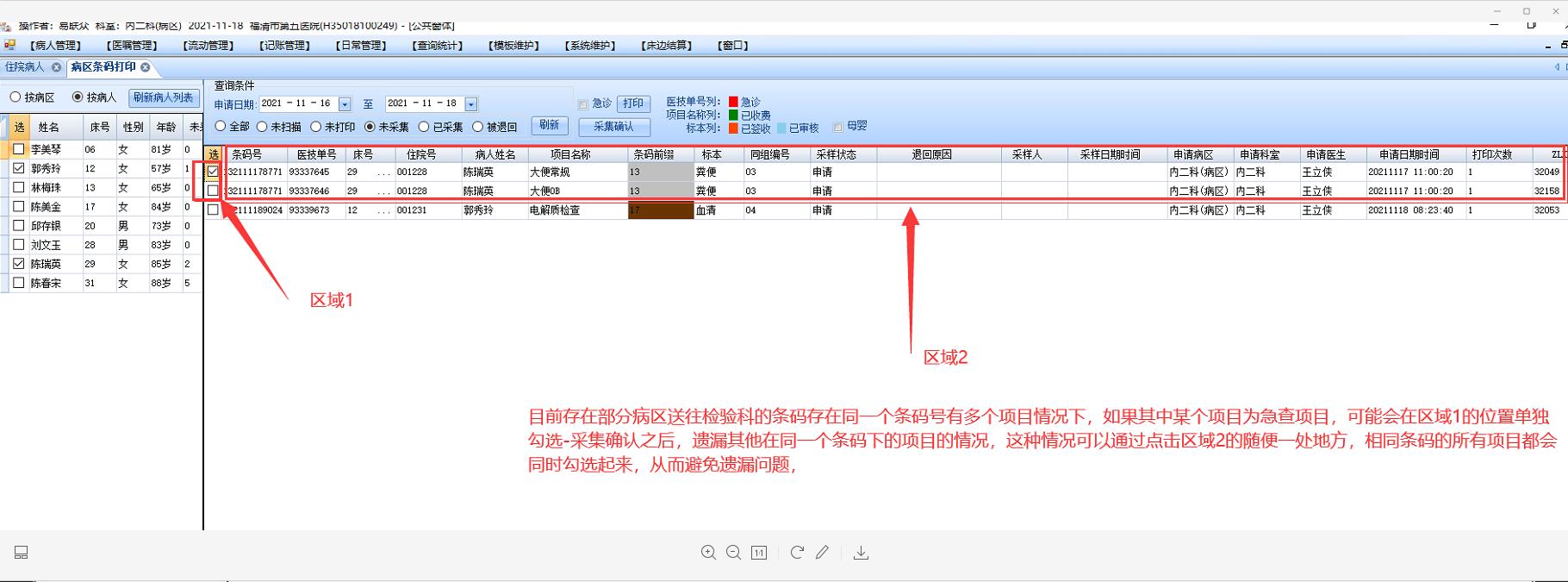
Task: Click the red 急诊 legend color swatch
Action: click(733, 102)
